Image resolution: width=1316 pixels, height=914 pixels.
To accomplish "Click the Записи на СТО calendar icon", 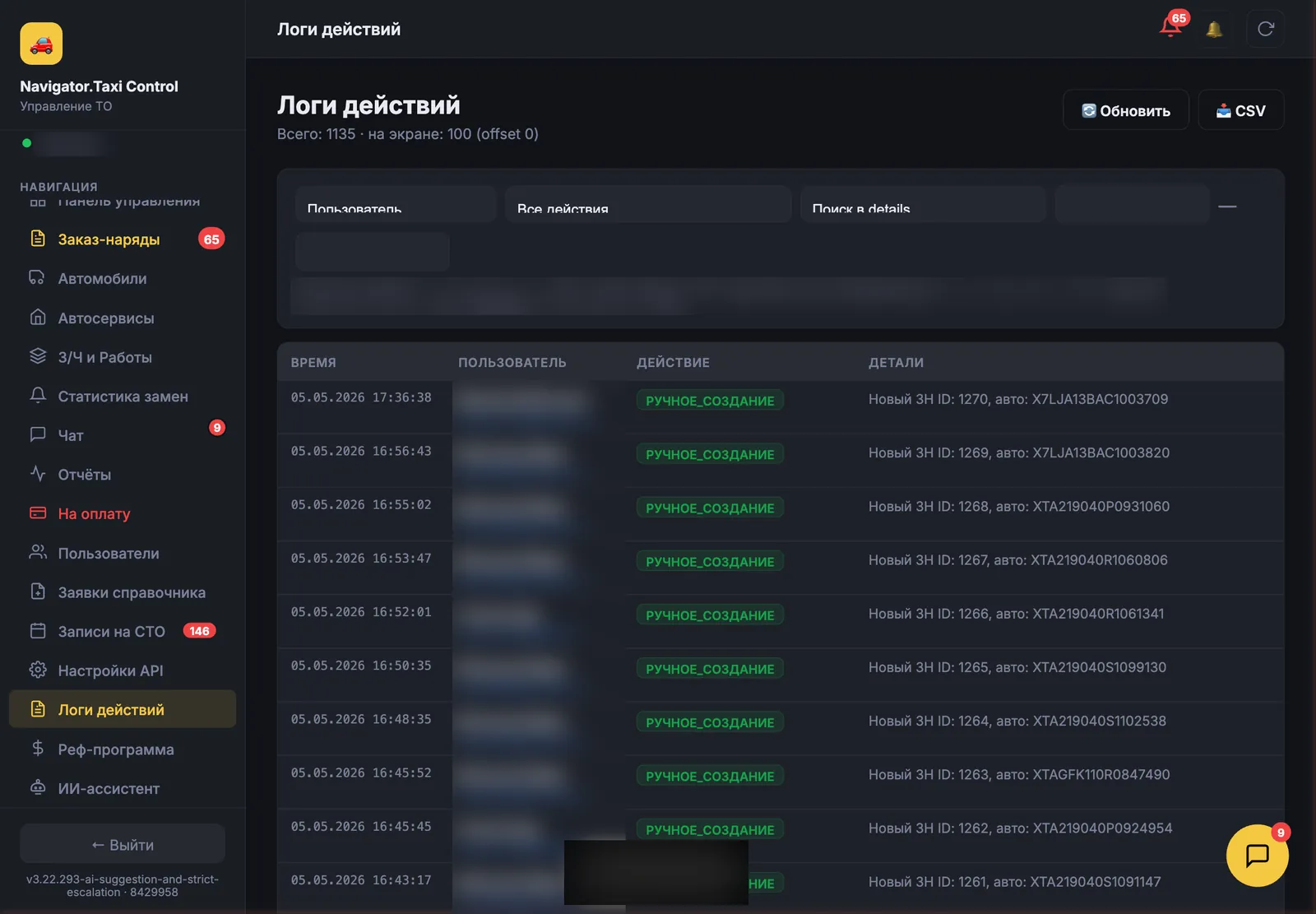I will 38,631.
